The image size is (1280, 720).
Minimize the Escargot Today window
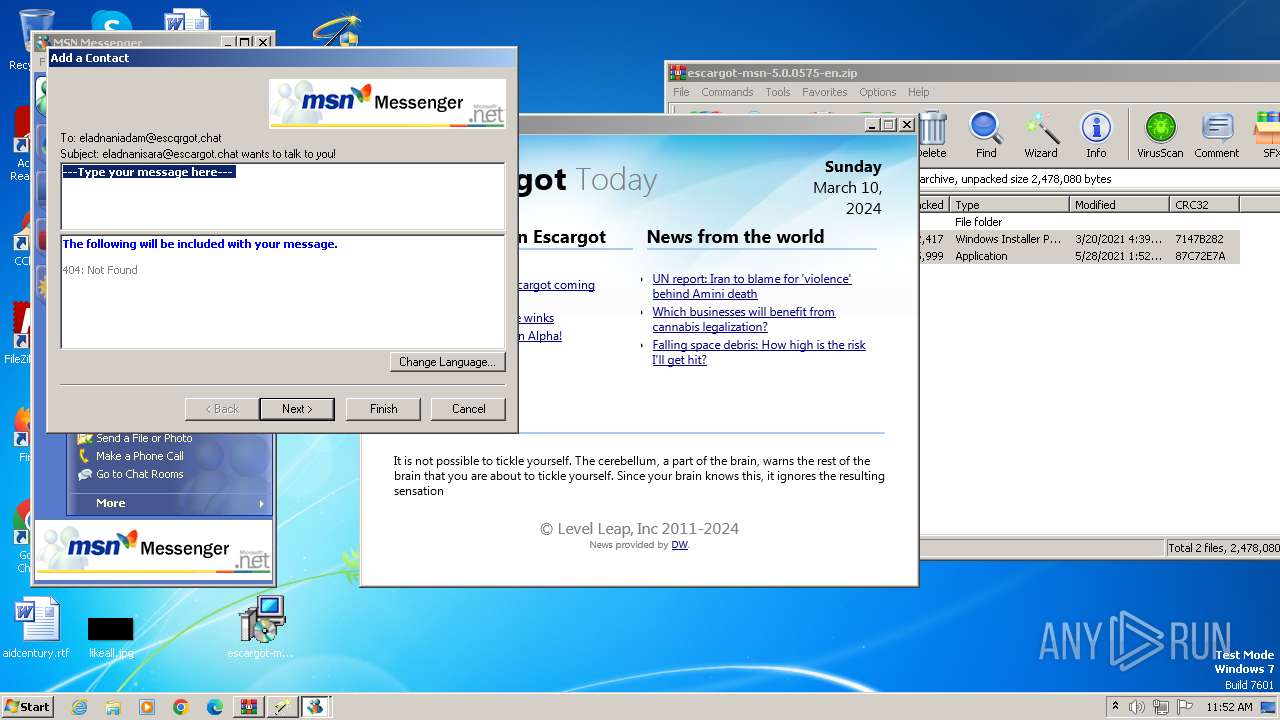[871, 125]
